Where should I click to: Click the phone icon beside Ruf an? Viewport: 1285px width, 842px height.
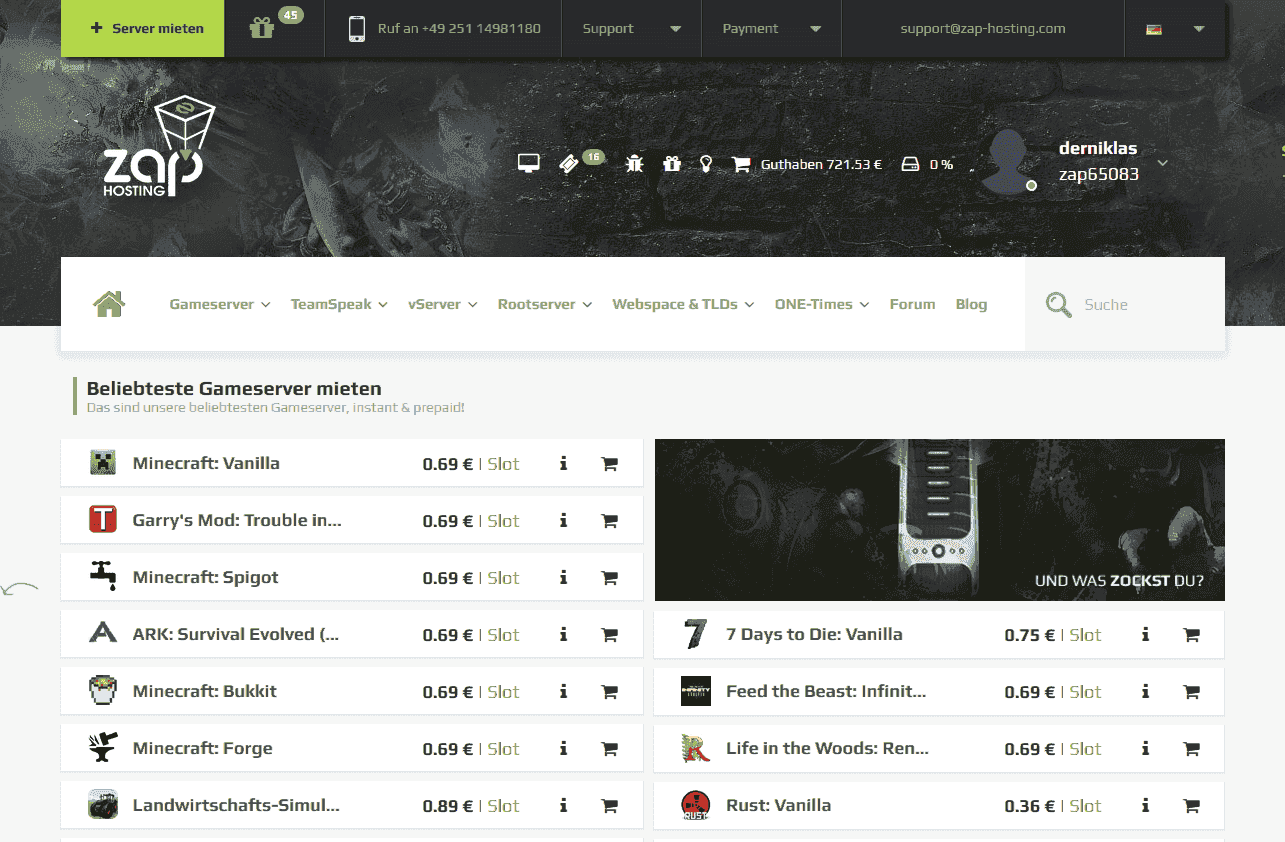click(357, 28)
